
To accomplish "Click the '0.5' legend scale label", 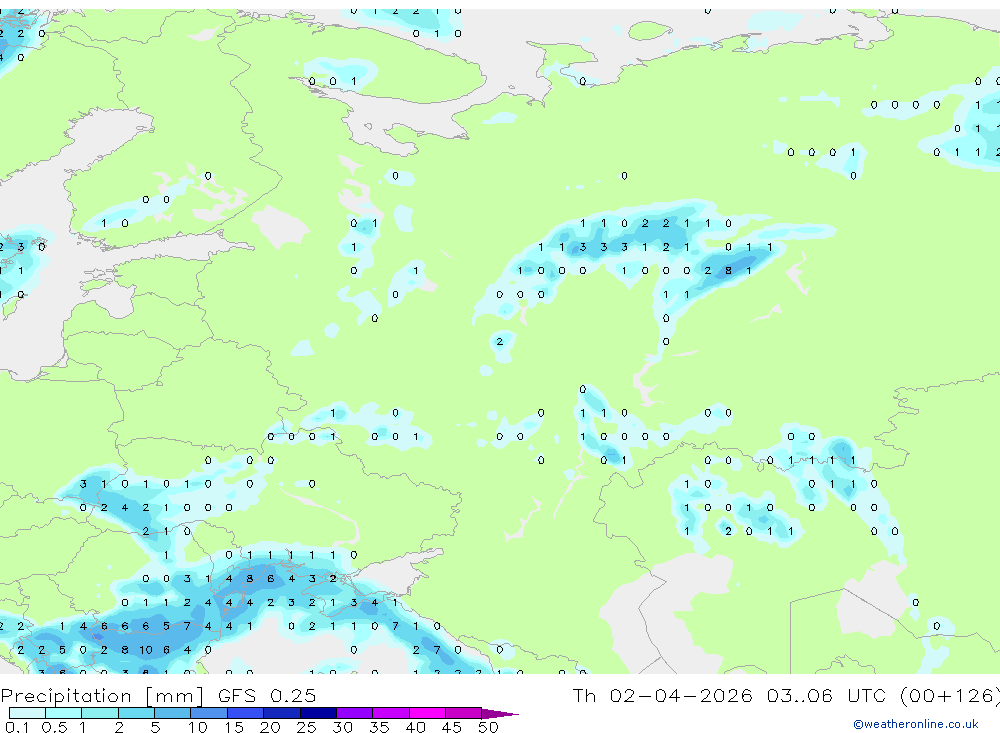I will 54,727.
